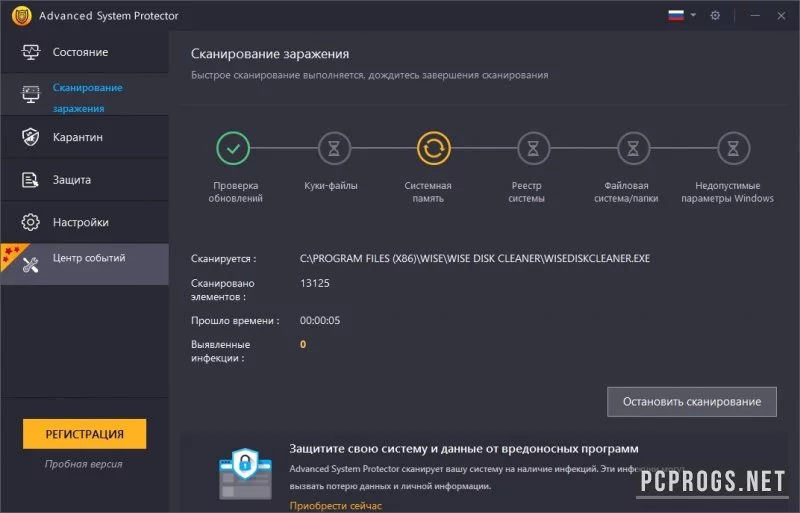Click the active Системная память scan icon

(x=434, y=148)
